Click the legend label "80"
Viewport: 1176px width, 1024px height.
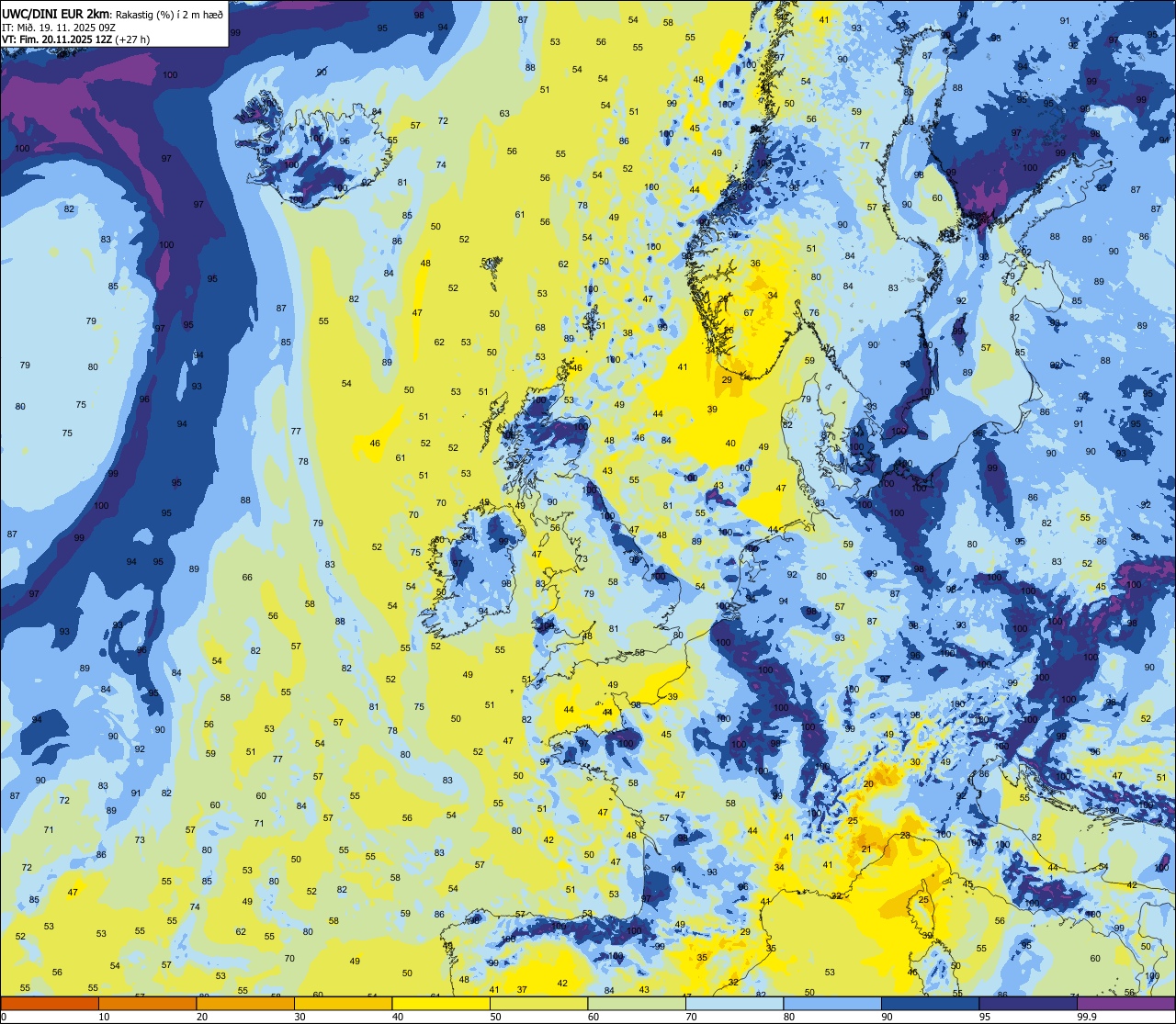coord(789,1017)
